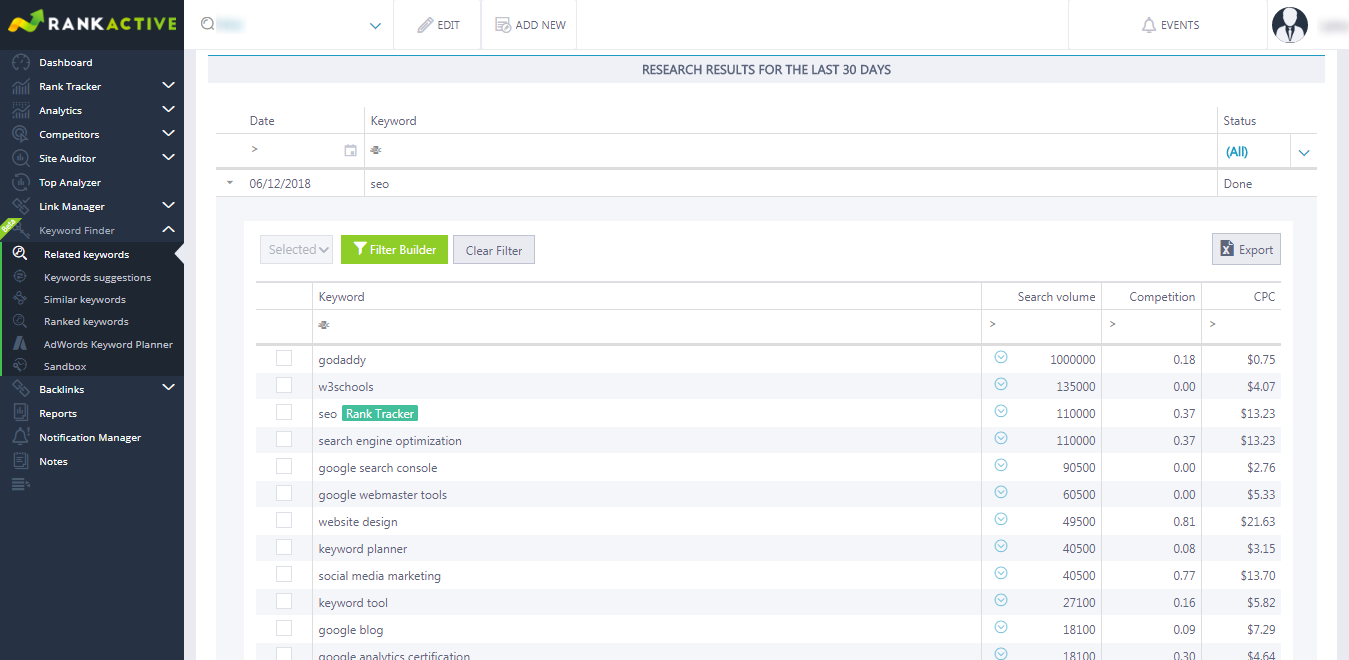The width and height of the screenshot is (1349, 660).
Task: Expand the Site Auditor menu chevron
Action: [168, 158]
